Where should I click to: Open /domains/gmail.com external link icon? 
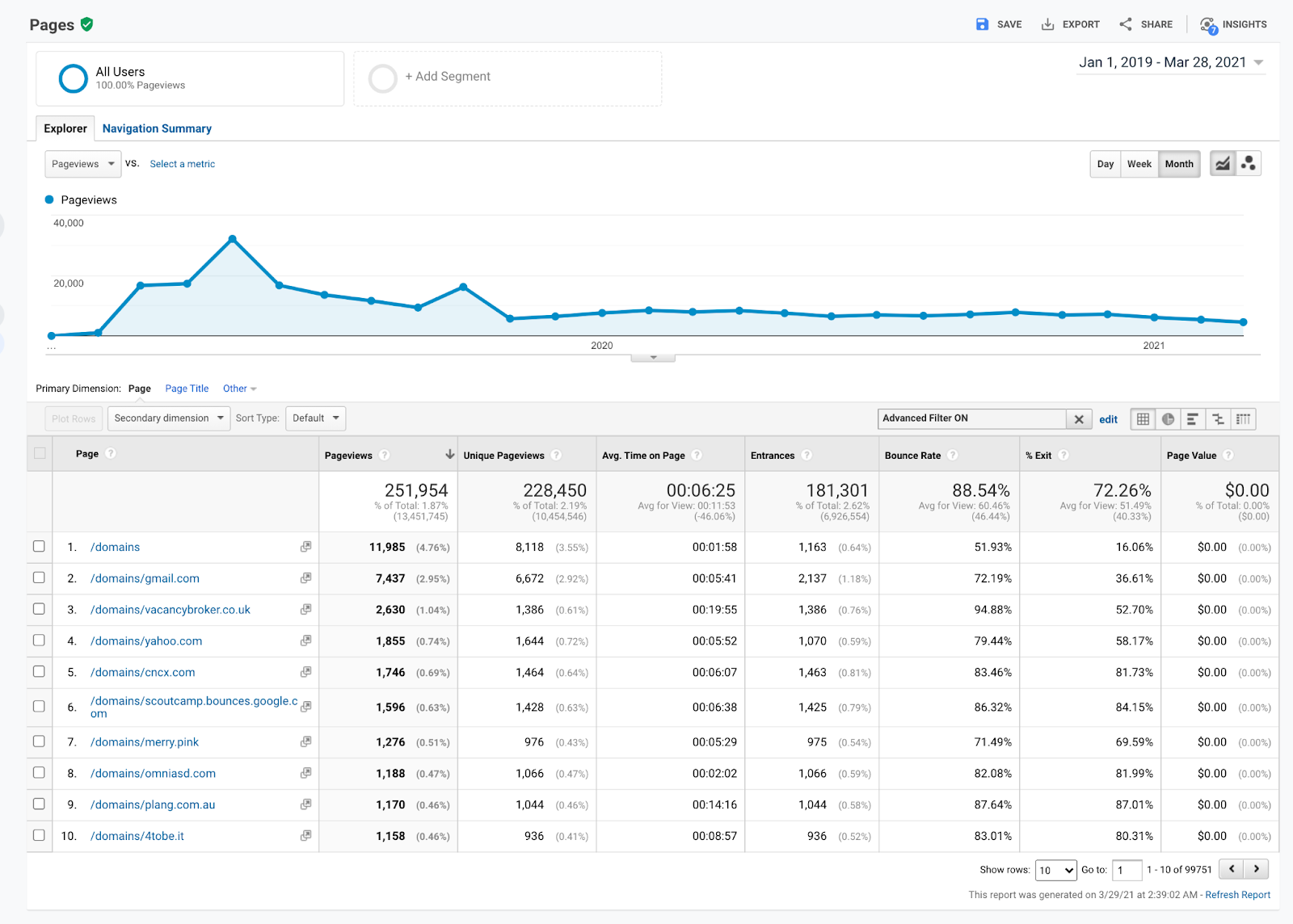305,578
